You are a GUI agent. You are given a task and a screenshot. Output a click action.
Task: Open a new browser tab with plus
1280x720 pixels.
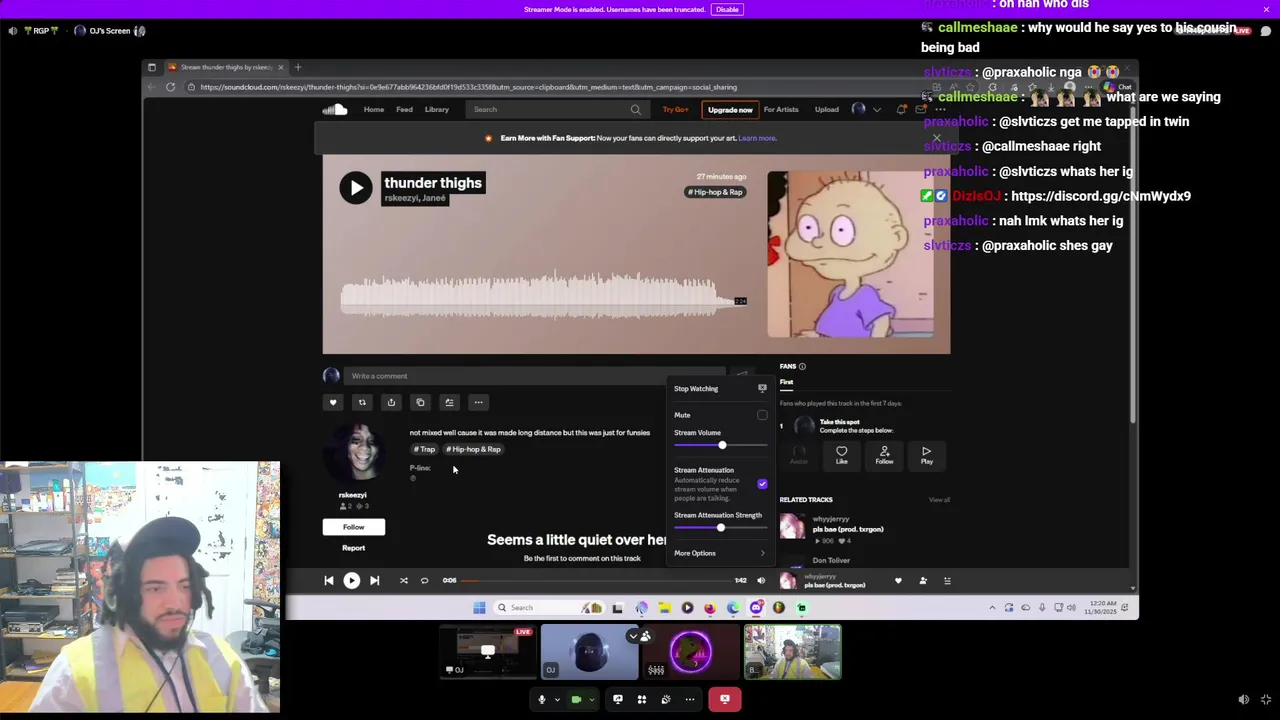coord(297,67)
